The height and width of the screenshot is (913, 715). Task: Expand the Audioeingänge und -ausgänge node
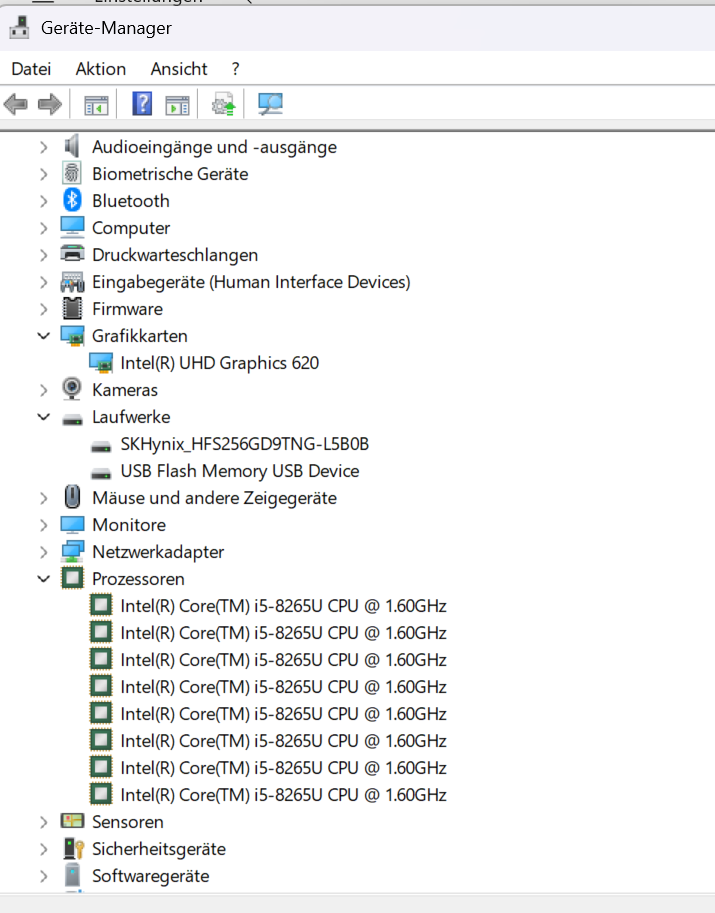(x=43, y=147)
